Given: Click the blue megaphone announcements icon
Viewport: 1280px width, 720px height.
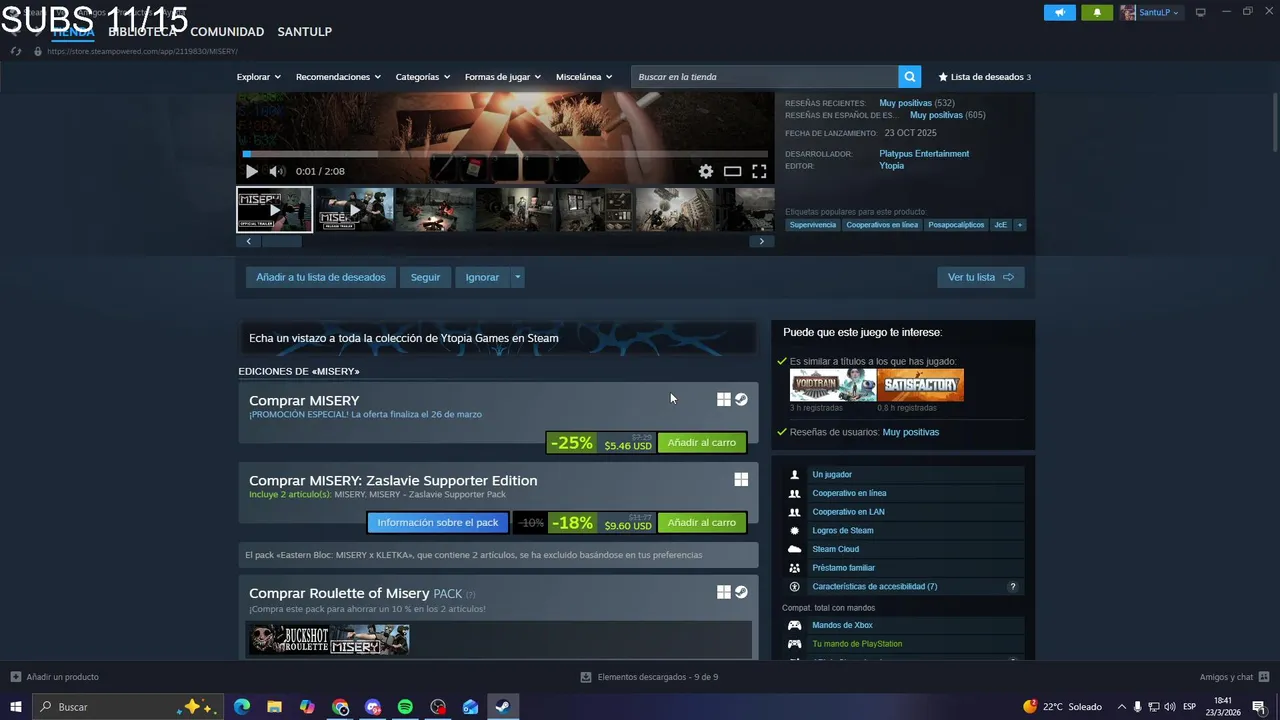Looking at the screenshot, I should pos(1060,12).
